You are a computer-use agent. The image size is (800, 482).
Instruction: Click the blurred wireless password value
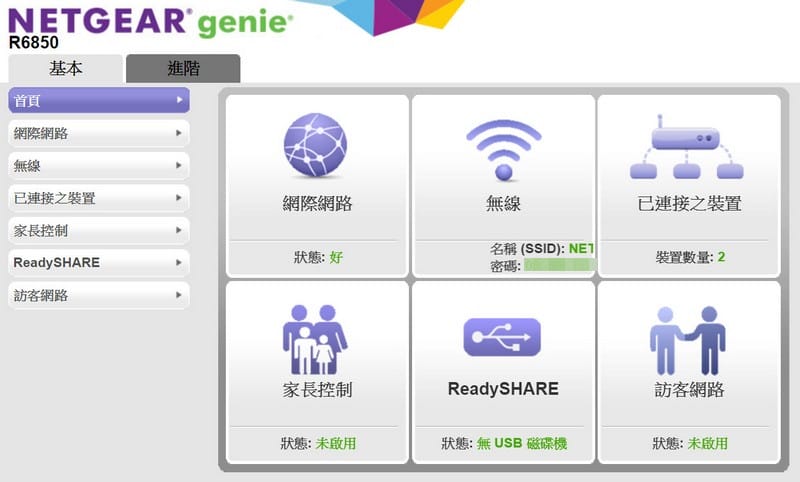click(x=560, y=265)
